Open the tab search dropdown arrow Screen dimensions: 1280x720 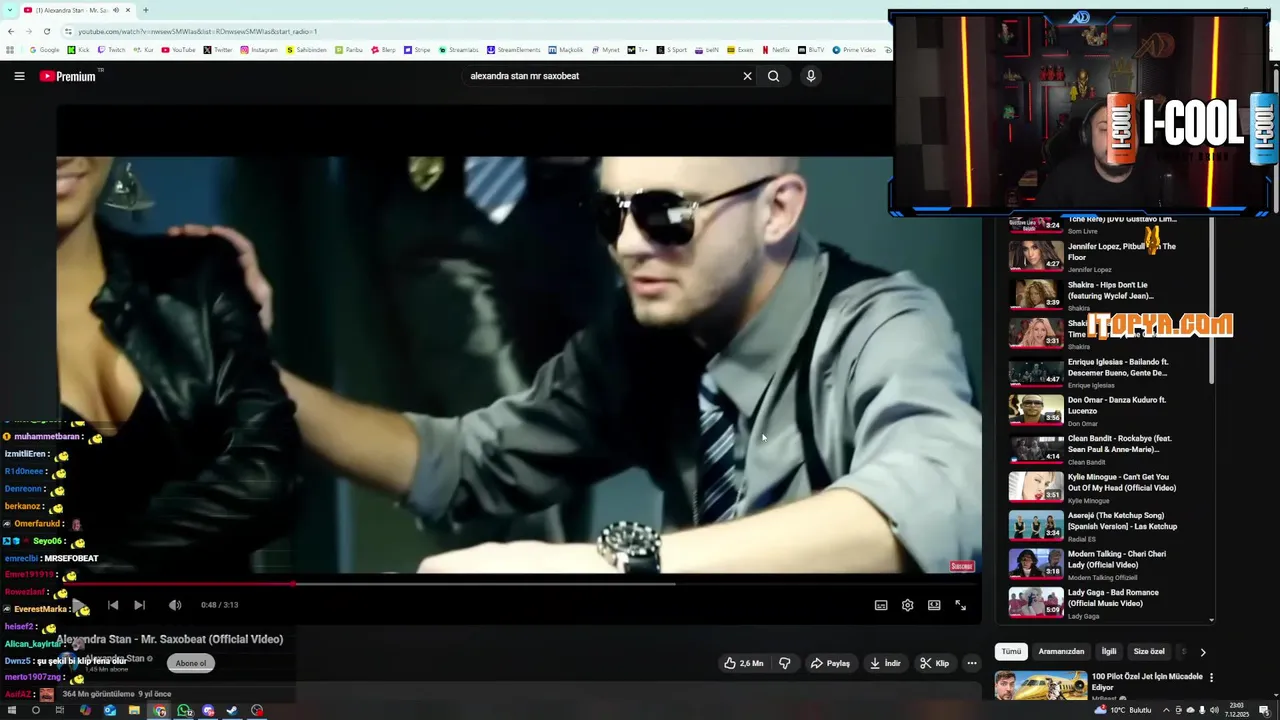[x=11, y=10]
